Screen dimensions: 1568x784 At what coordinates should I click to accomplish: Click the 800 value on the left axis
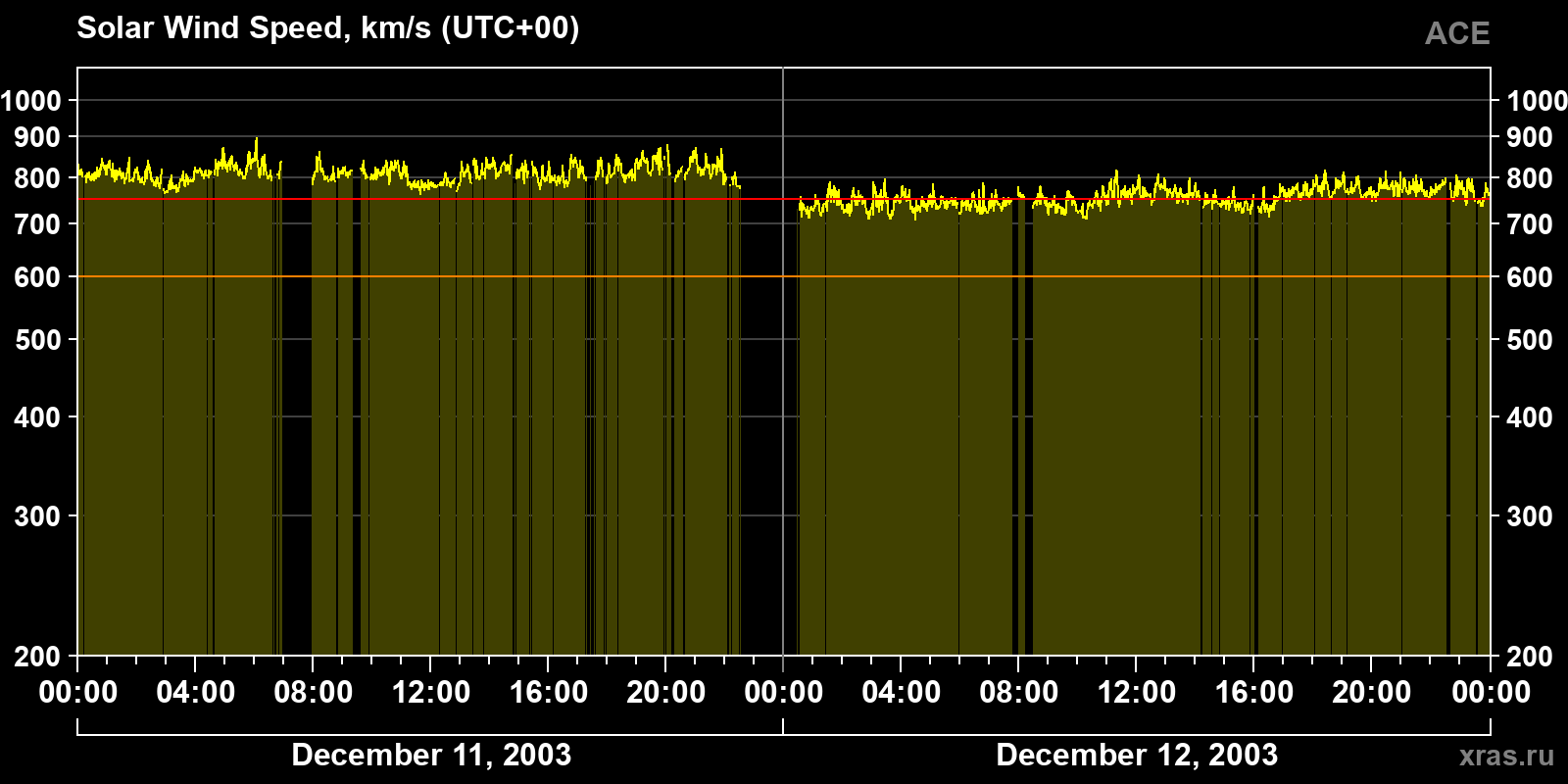[x=37, y=178]
